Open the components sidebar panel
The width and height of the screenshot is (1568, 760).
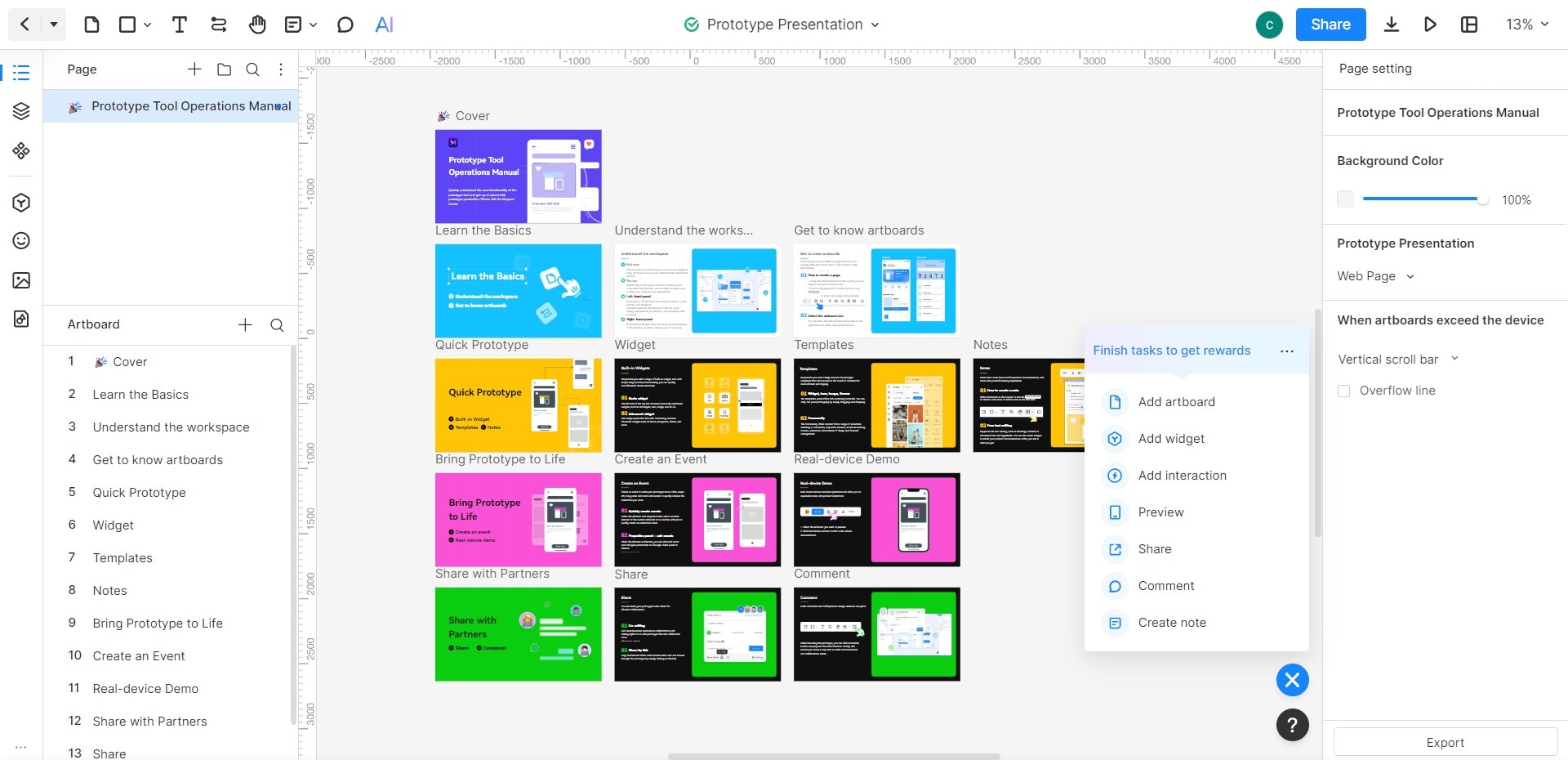pyautogui.click(x=21, y=150)
